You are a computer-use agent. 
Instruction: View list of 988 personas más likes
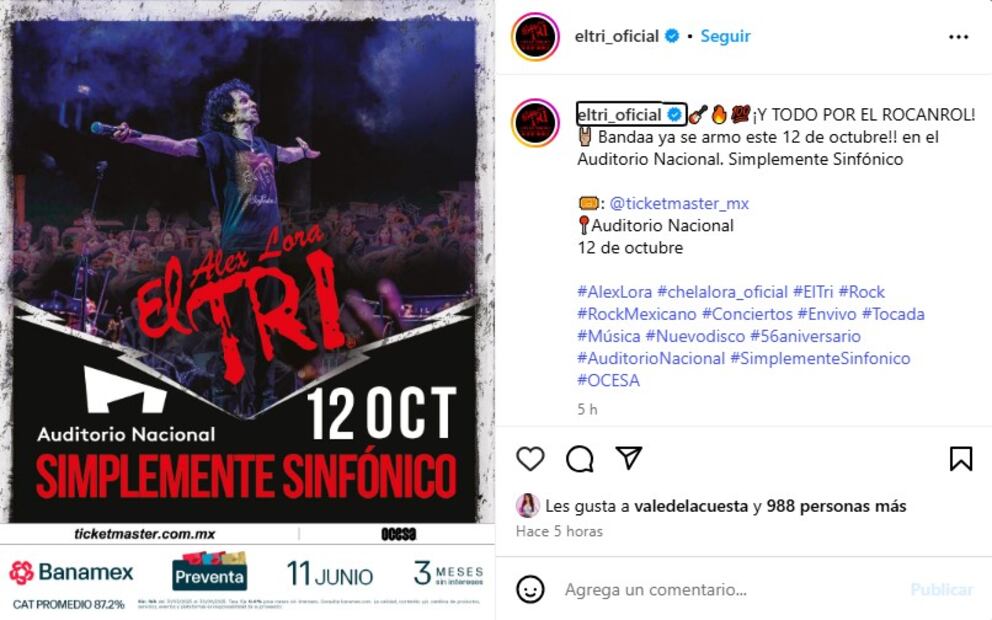(836, 506)
